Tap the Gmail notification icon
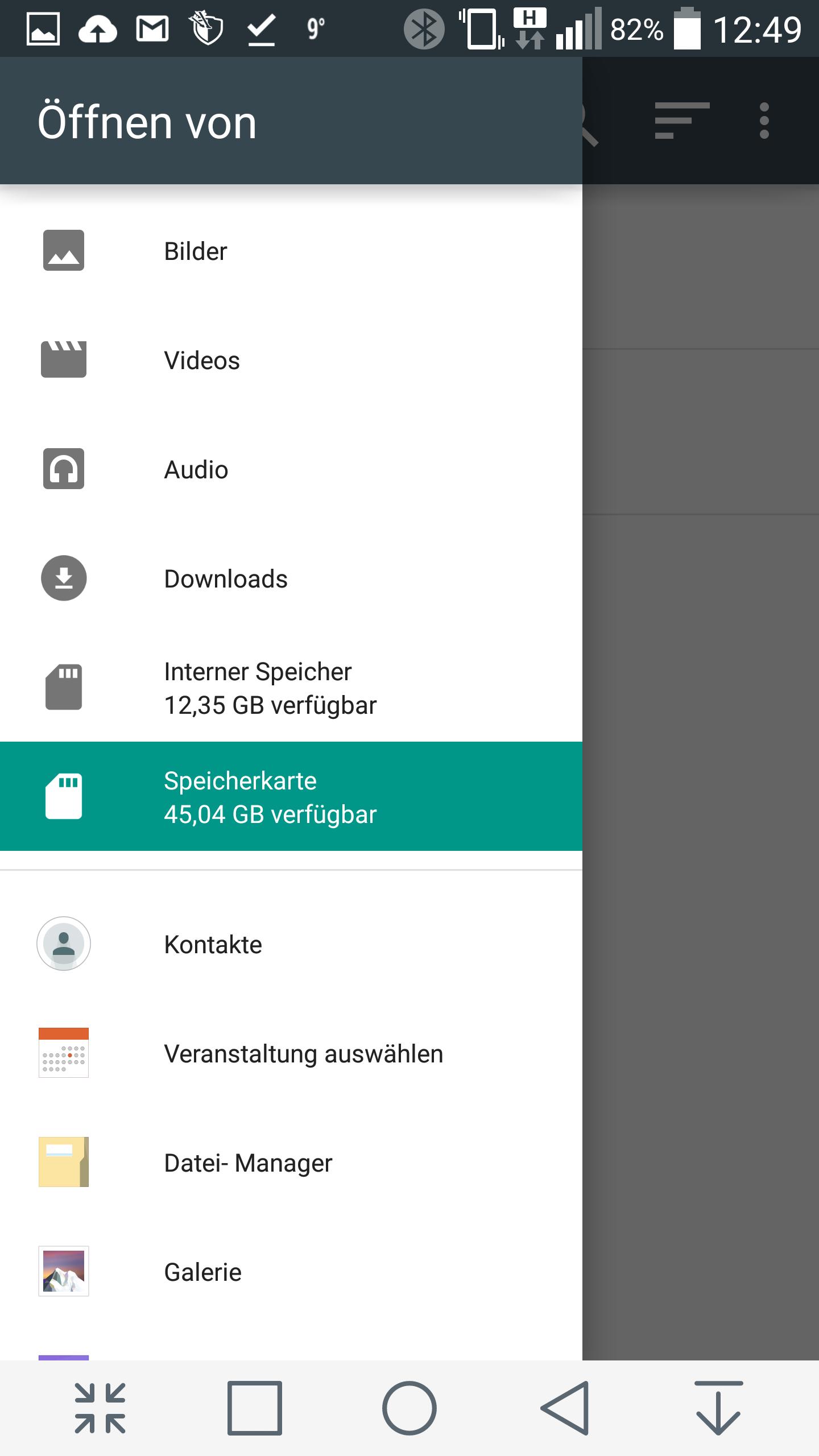The image size is (819, 1456). [x=152, y=29]
